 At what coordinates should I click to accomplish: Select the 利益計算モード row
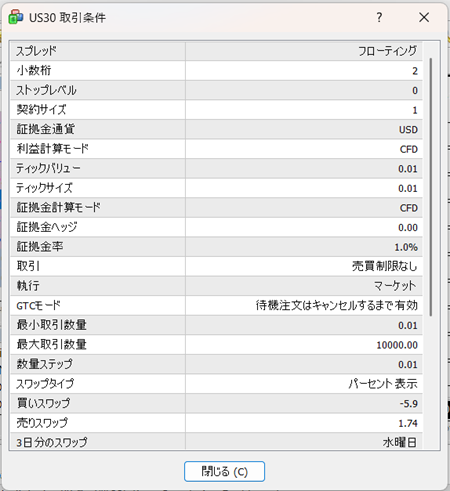[x=216, y=149]
